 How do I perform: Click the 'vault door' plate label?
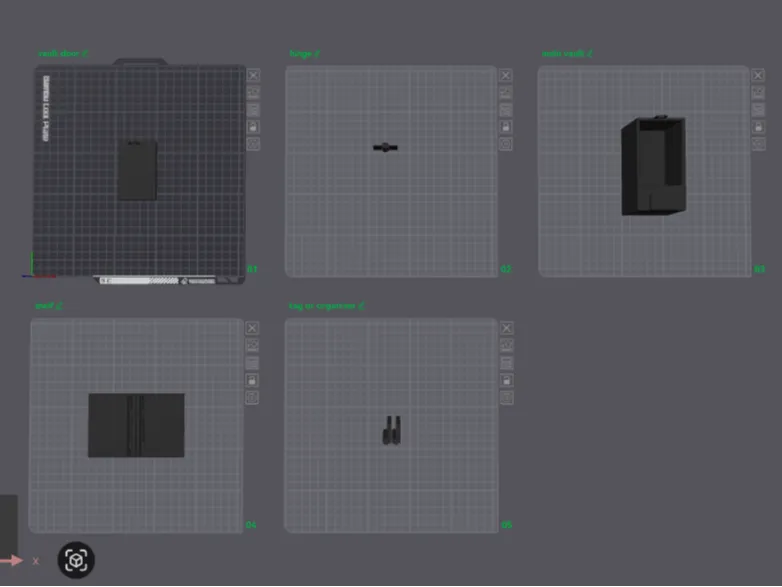point(59,53)
